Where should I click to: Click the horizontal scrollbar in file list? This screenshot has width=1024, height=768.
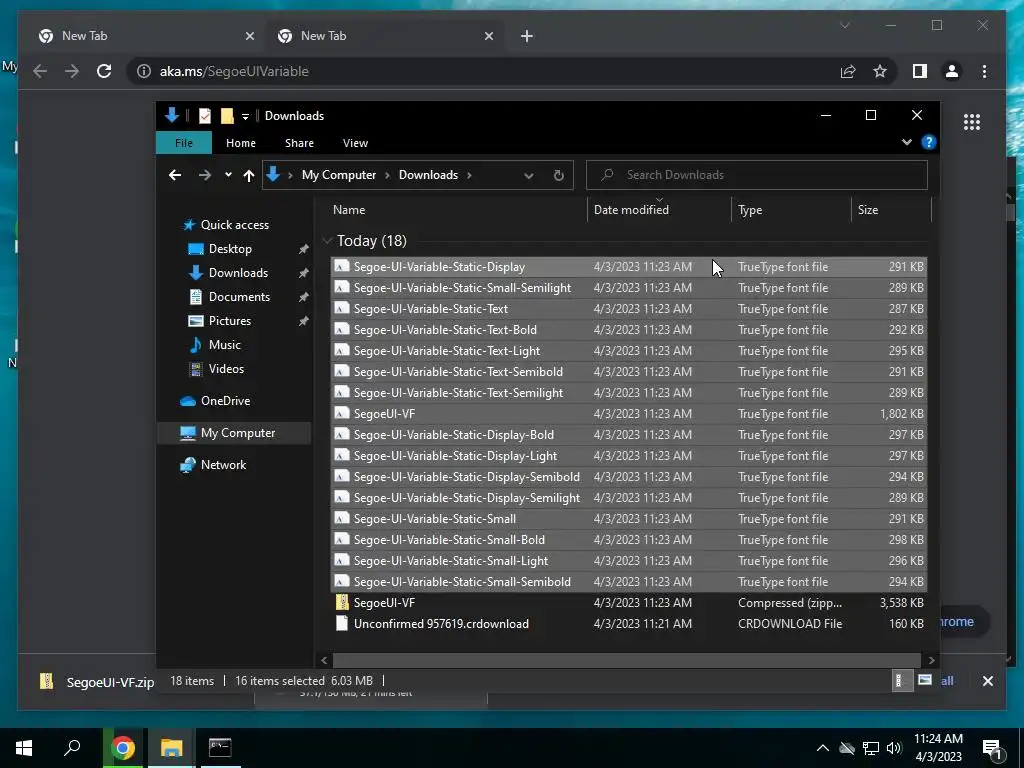tap(627, 660)
